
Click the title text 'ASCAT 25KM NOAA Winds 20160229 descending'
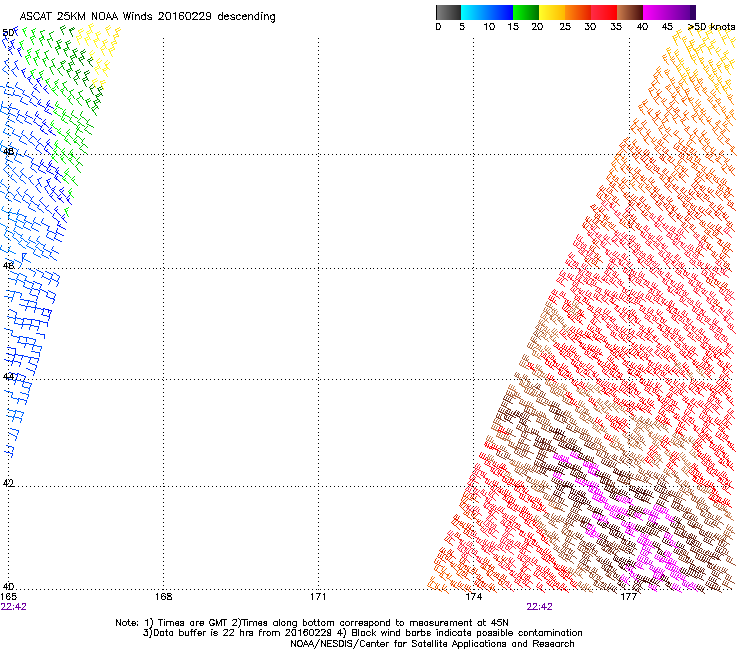[147, 17]
